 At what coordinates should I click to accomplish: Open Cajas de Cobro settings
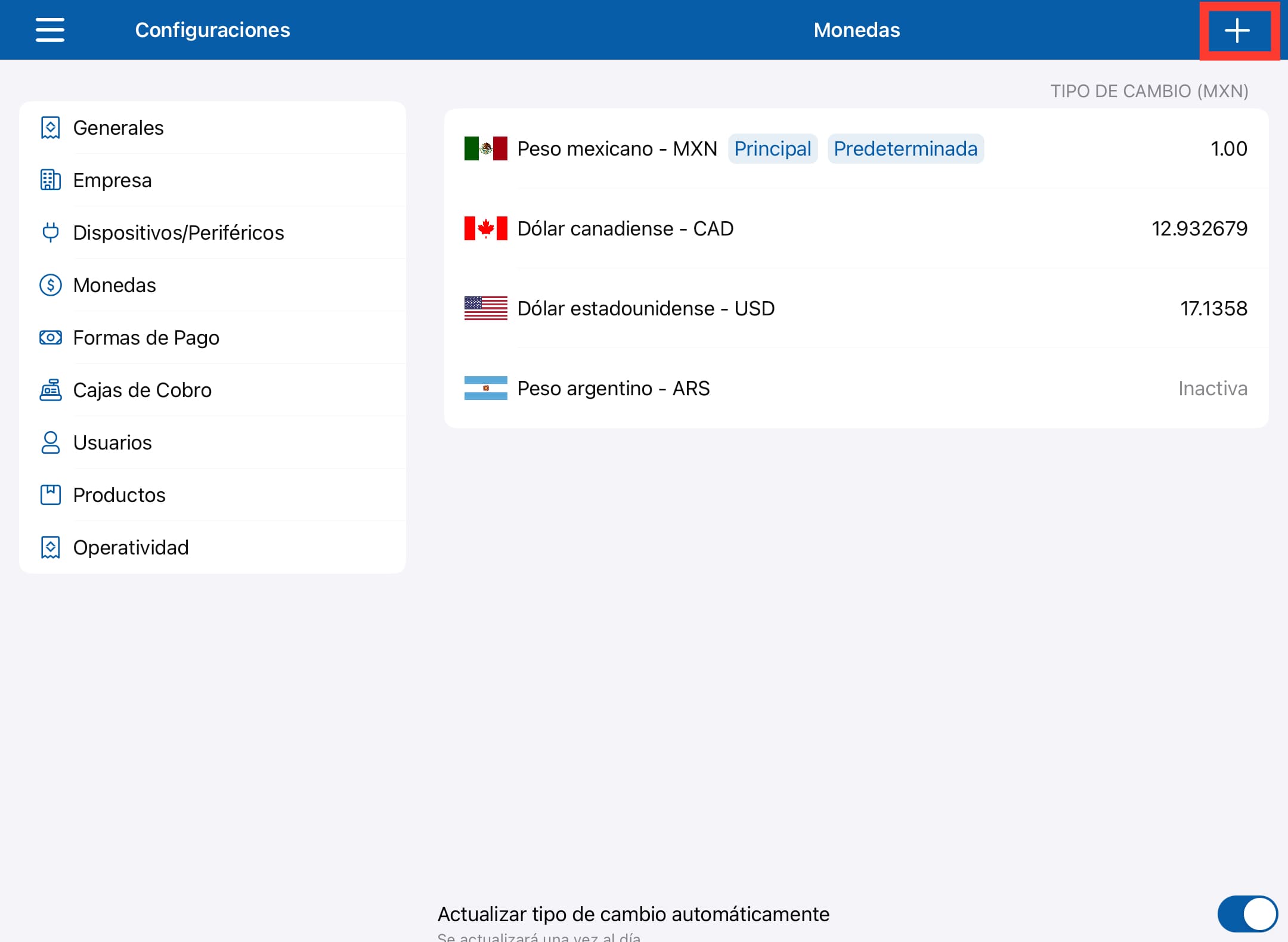click(x=213, y=390)
